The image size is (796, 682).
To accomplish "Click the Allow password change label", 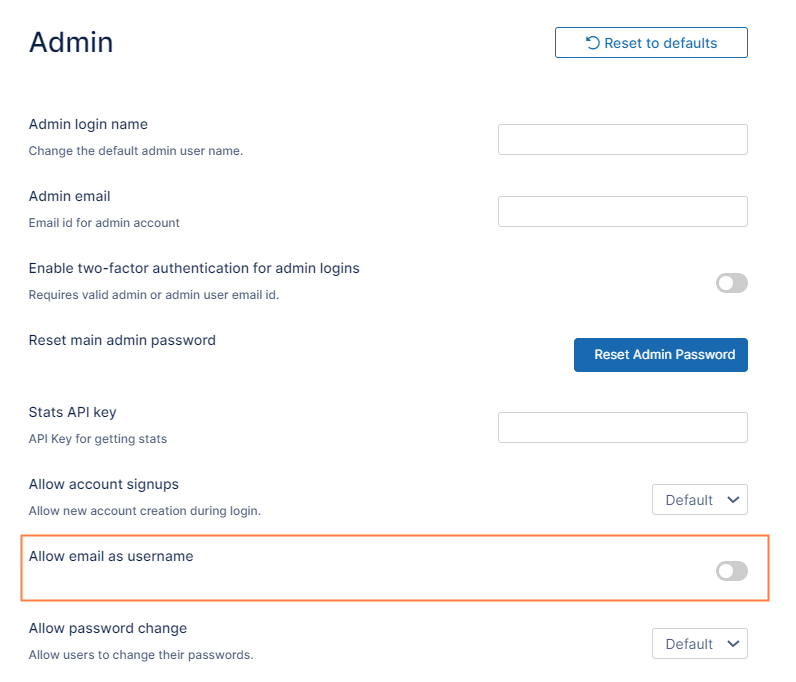I will (108, 629).
